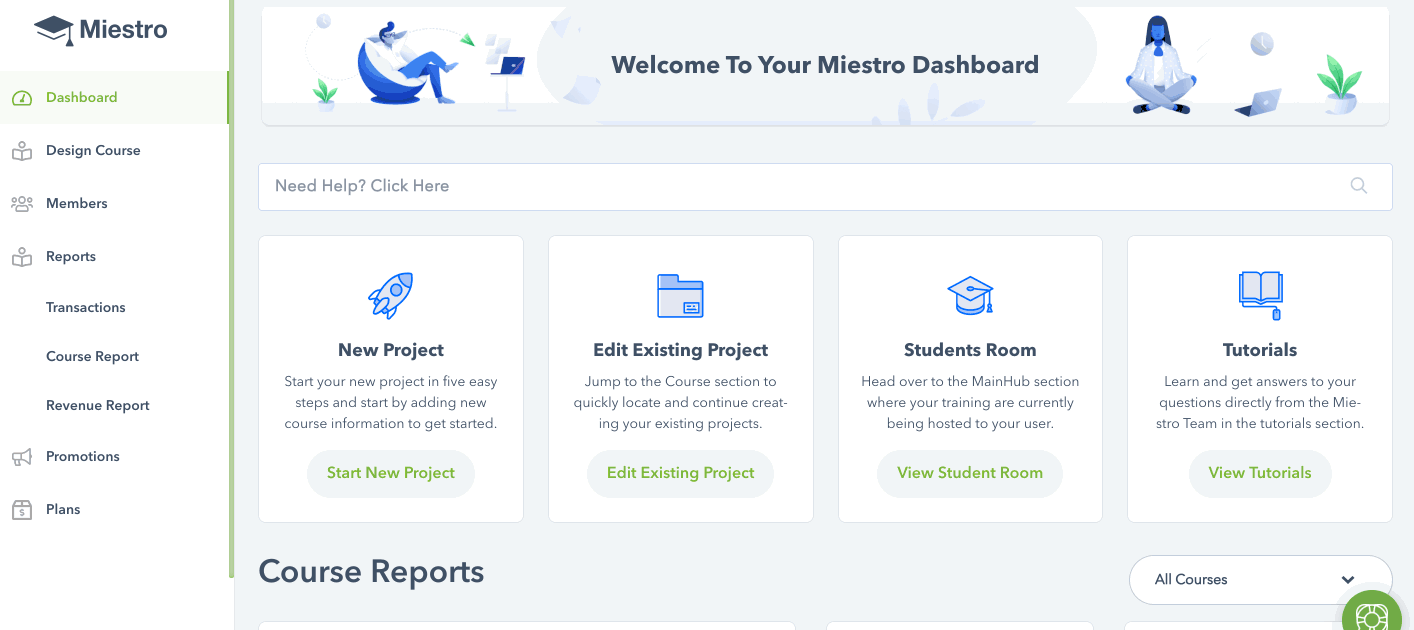The image size is (1414, 630).
Task: Open the Dashboard menu item
Action: [x=114, y=98]
